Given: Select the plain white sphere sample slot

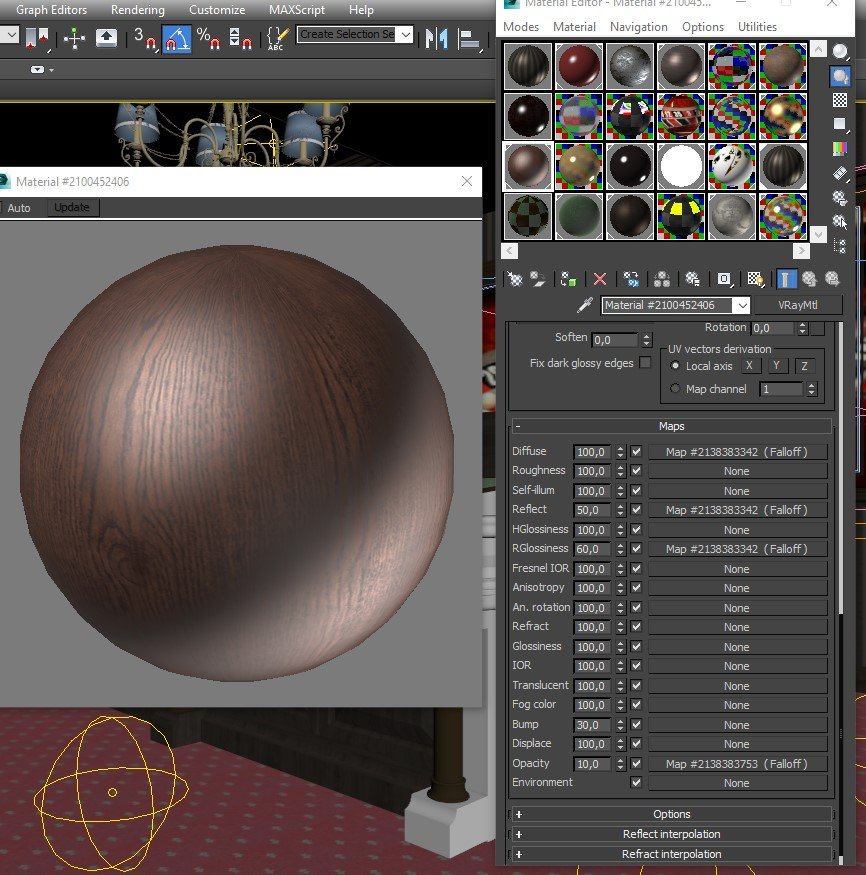Looking at the screenshot, I should click(681, 165).
